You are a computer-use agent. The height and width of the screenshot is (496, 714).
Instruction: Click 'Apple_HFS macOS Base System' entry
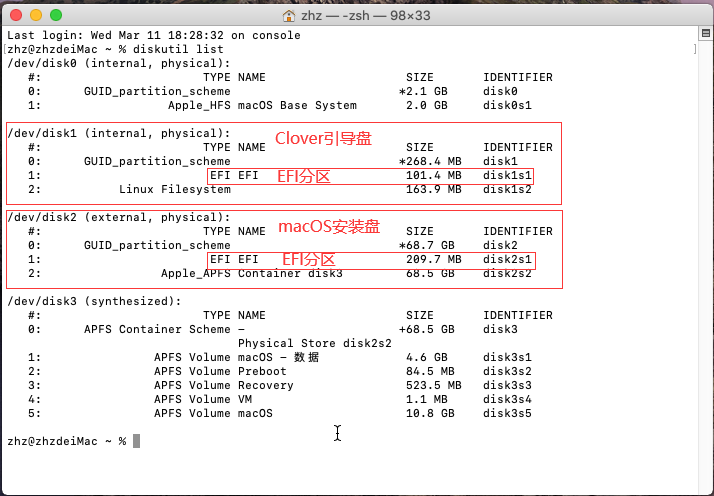pyautogui.click(x=262, y=105)
